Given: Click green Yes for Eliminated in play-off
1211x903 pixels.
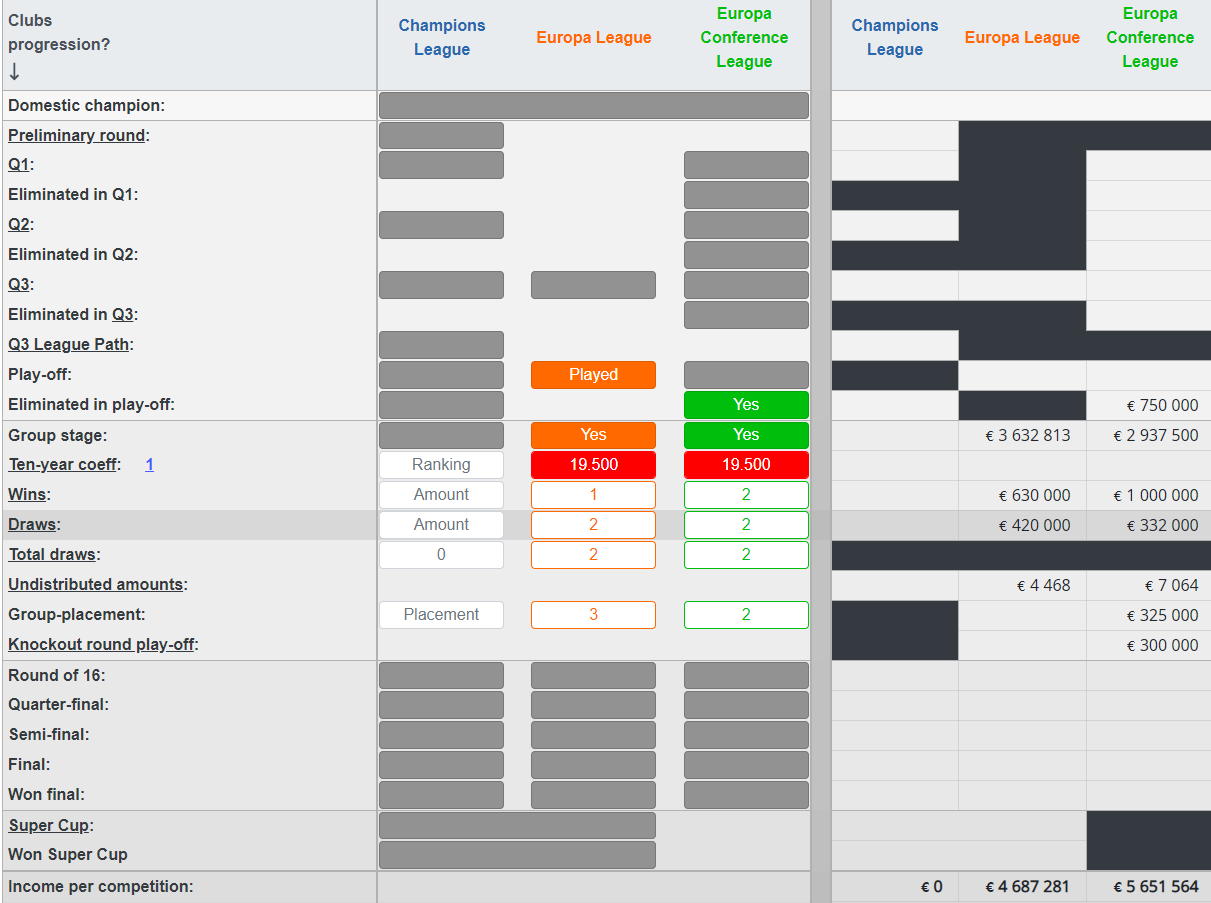Looking at the screenshot, I should 746,405.
